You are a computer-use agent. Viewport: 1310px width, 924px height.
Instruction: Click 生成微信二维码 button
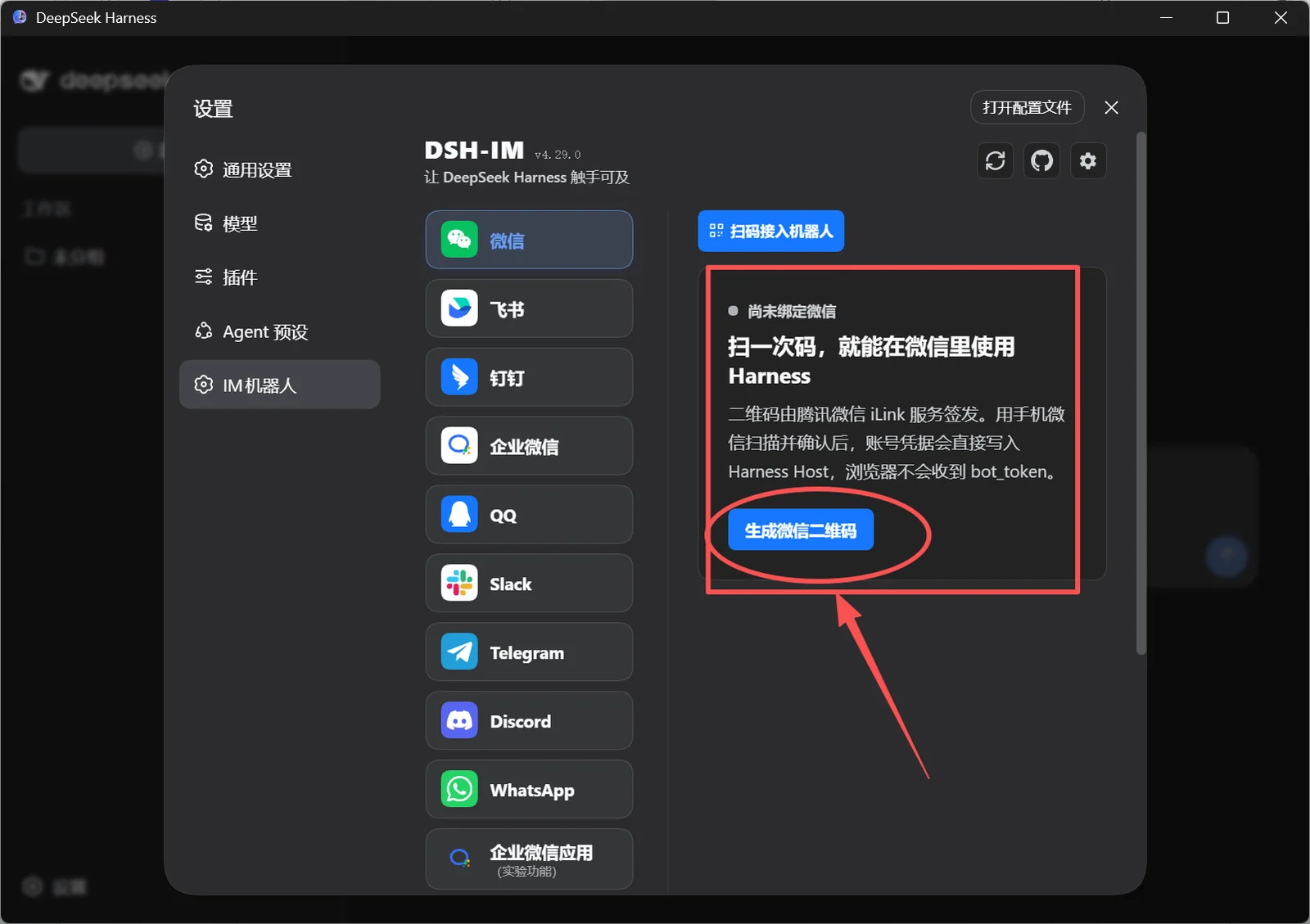click(x=801, y=530)
